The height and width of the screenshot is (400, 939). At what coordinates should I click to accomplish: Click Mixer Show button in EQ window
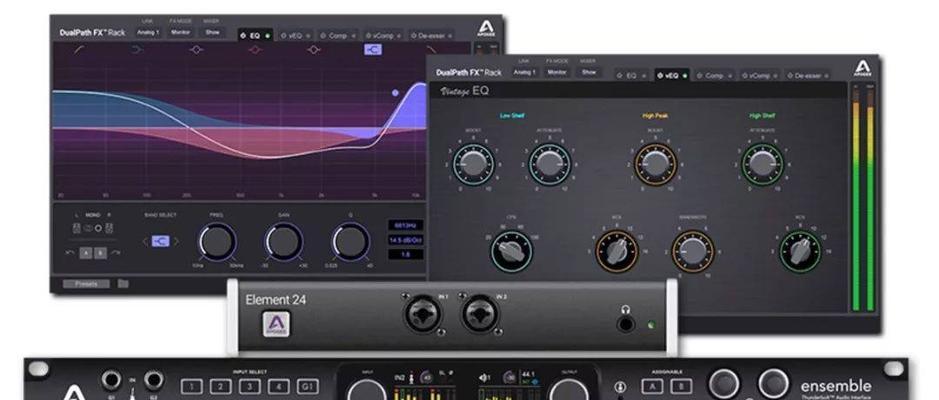click(213, 32)
